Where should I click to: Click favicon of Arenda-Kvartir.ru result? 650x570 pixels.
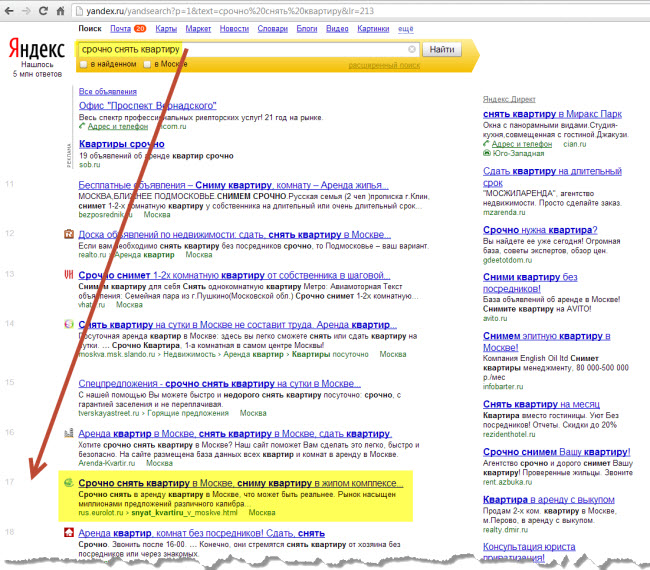[x=69, y=433]
